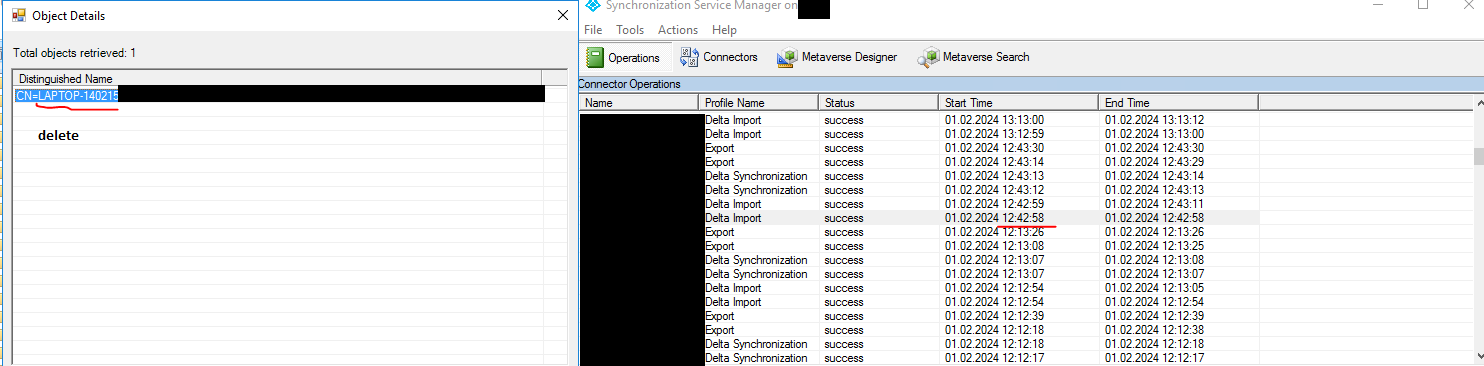Switch to the Connectors view

point(718,57)
